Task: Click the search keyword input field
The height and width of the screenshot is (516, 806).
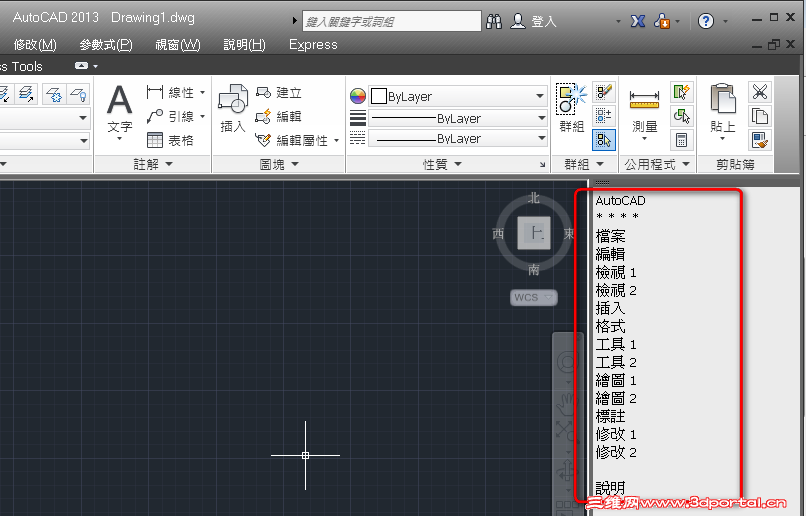Action: click(392, 22)
